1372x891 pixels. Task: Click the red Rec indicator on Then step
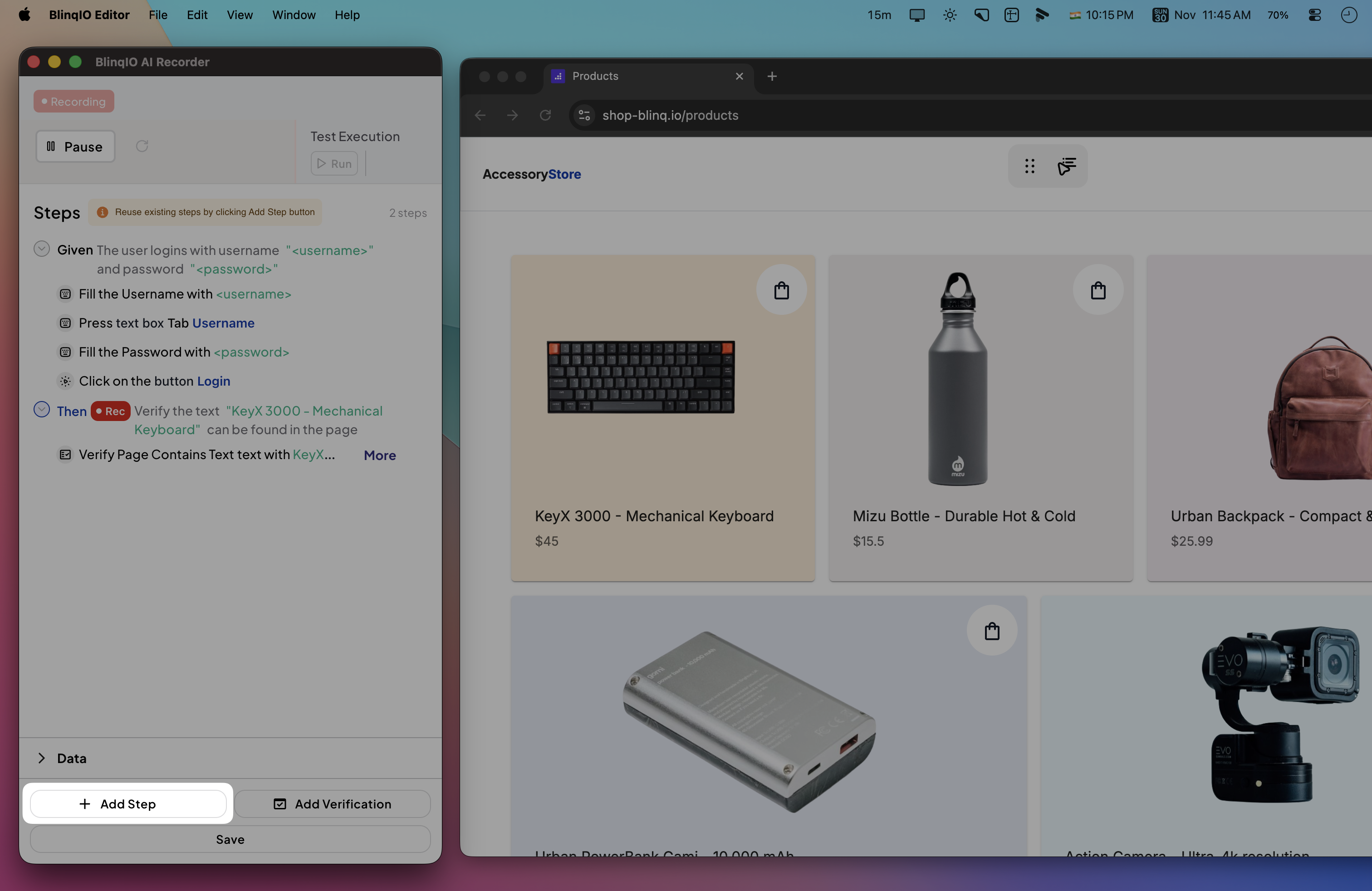tap(110, 411)
